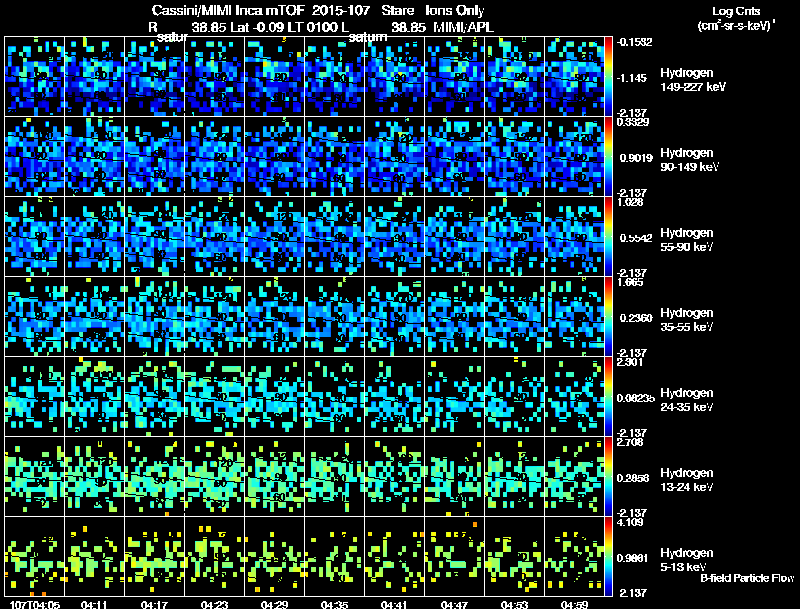This screenshot has width=800, height=609.
Task: Click the '(cm²-sr-s-keV)' units label
Action: (736, 26)
